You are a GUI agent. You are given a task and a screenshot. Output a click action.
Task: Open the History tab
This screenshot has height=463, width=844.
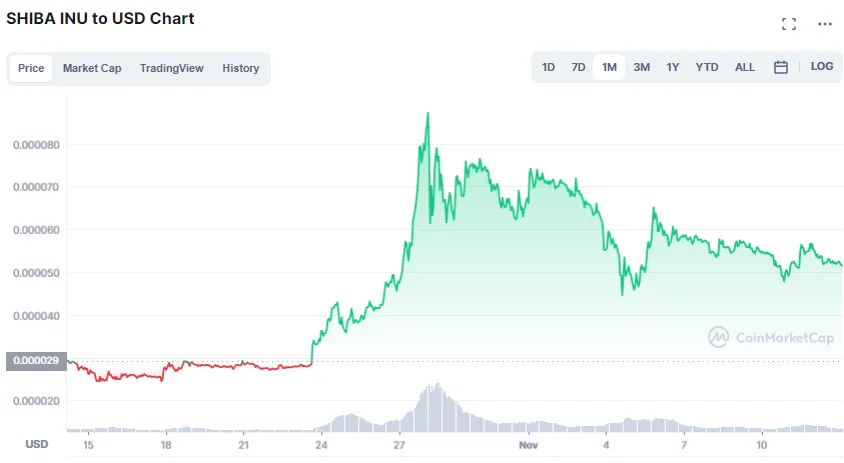[241, 68]
